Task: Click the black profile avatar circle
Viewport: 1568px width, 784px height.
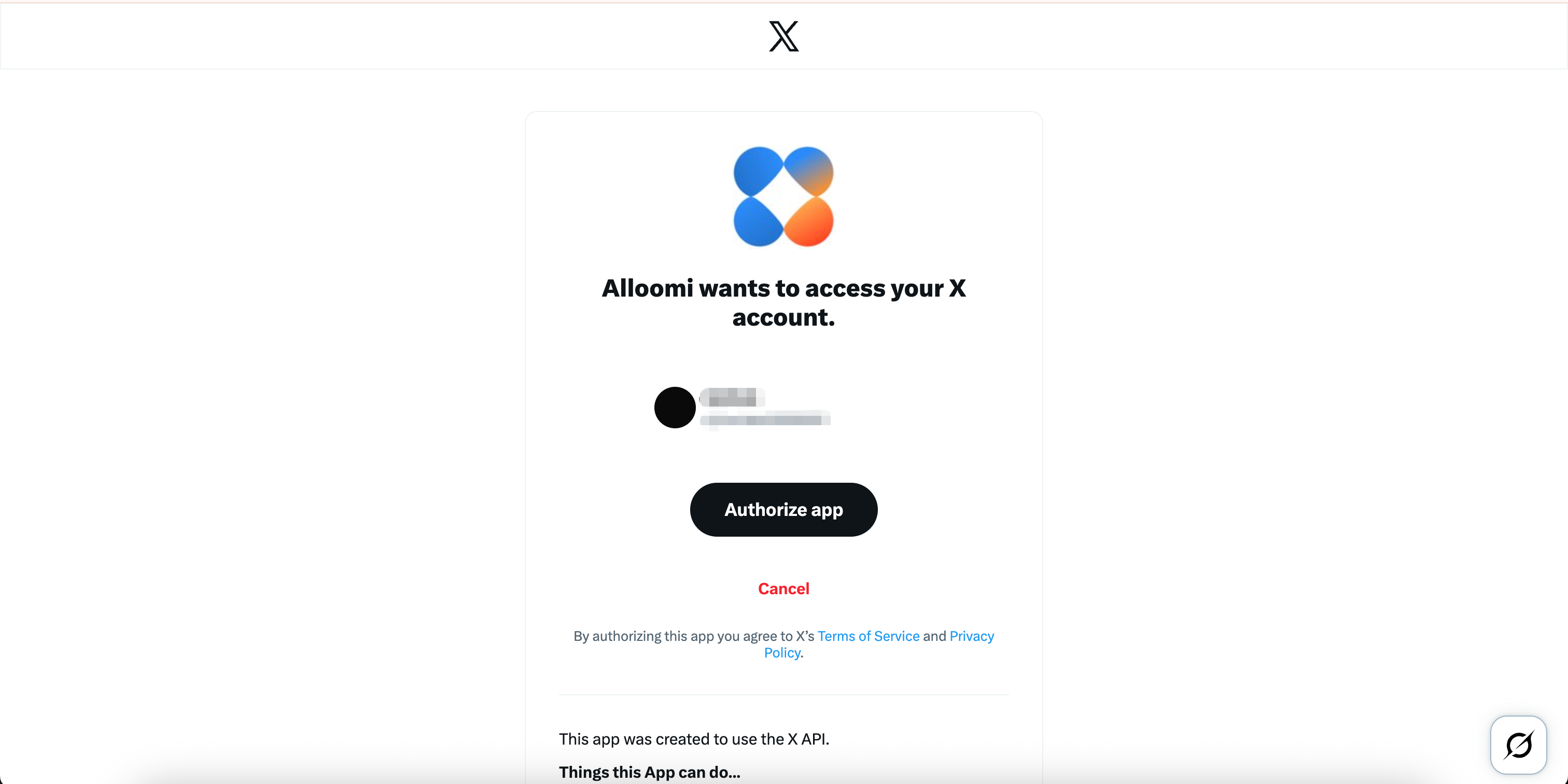Action: 675,407
